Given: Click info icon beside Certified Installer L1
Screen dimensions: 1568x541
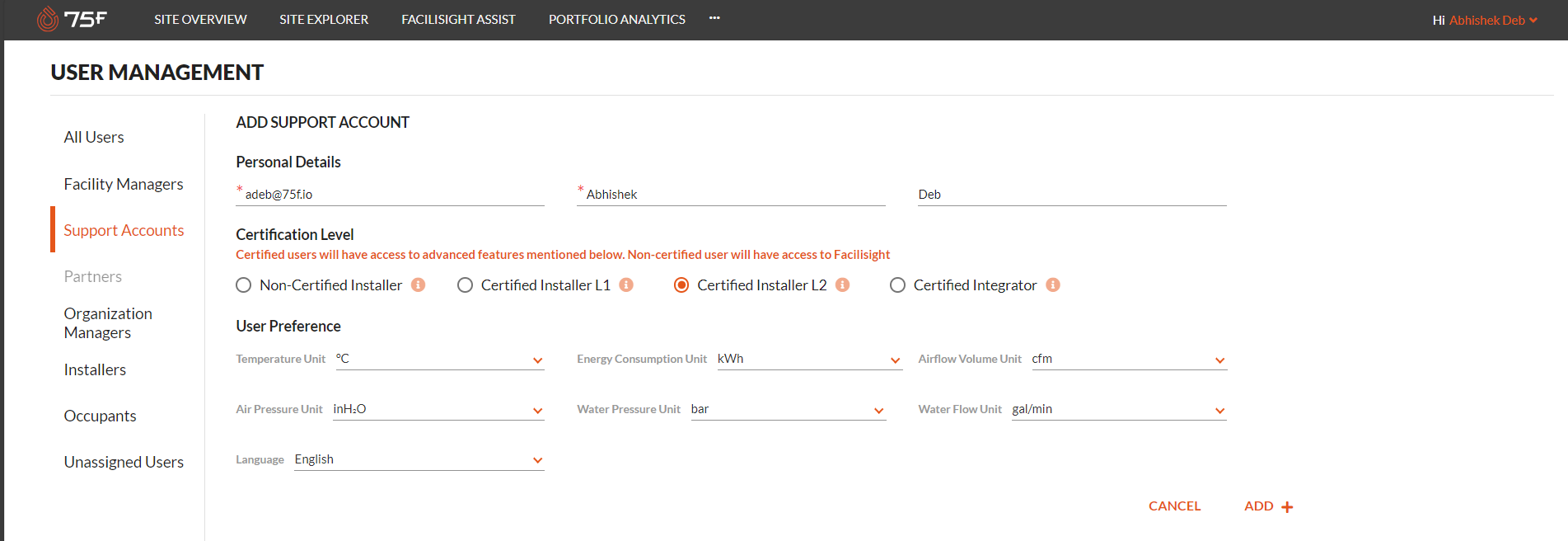Looking at the screenshot, I should pyautogui.click(x=626, y=285).
